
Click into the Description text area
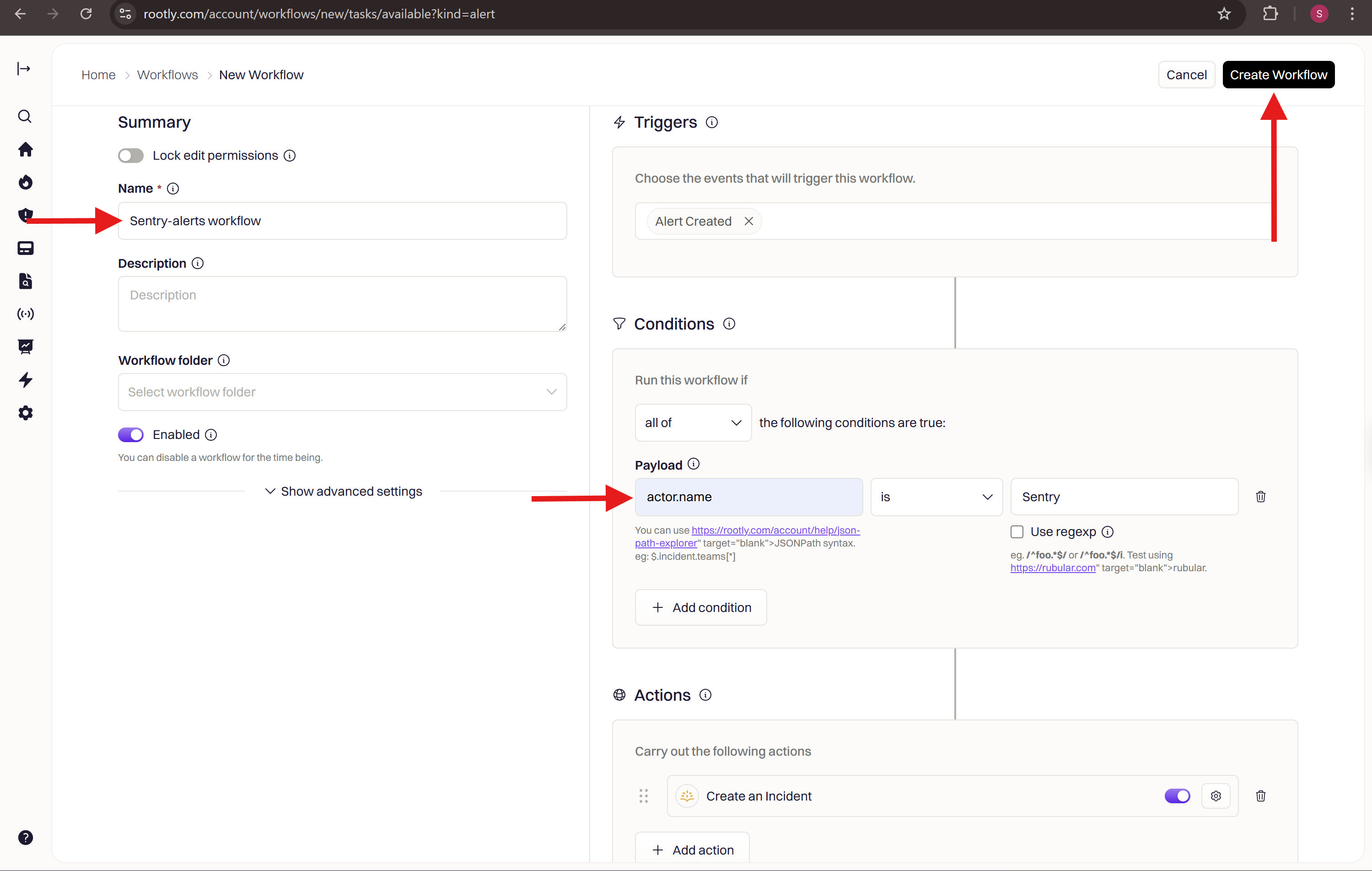[x=342, y=304]
